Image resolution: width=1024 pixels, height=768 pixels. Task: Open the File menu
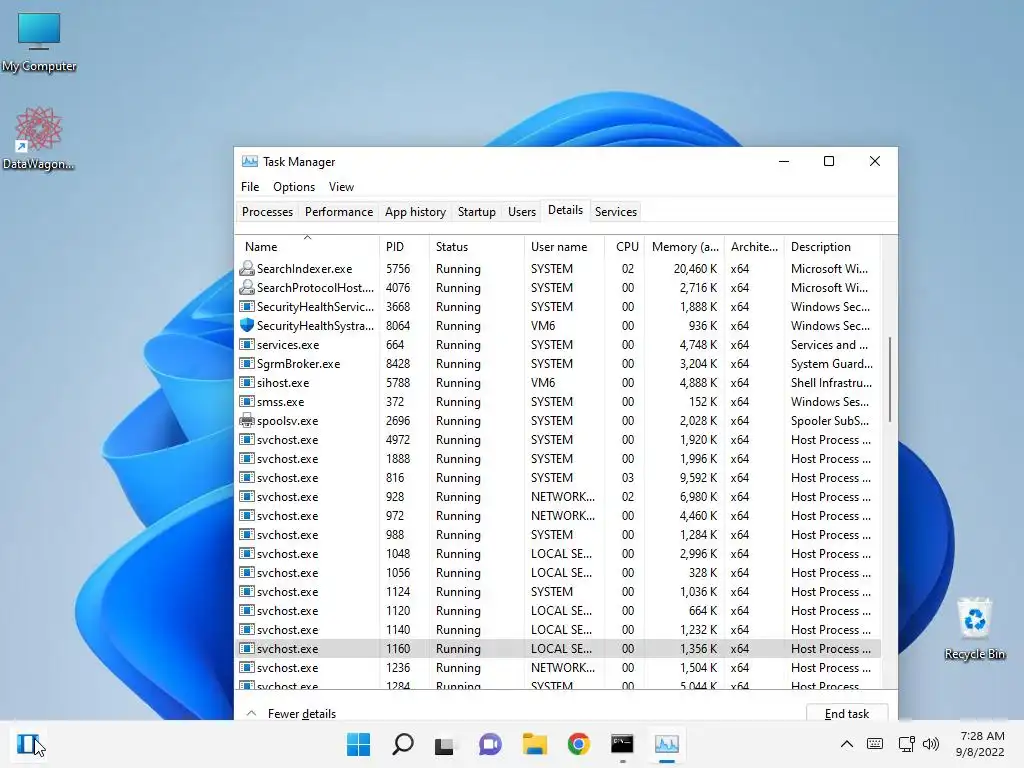(x=250, y=187)
